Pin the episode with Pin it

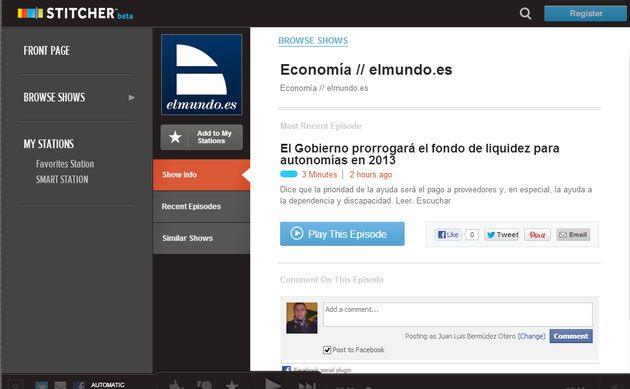pos(537,235)
